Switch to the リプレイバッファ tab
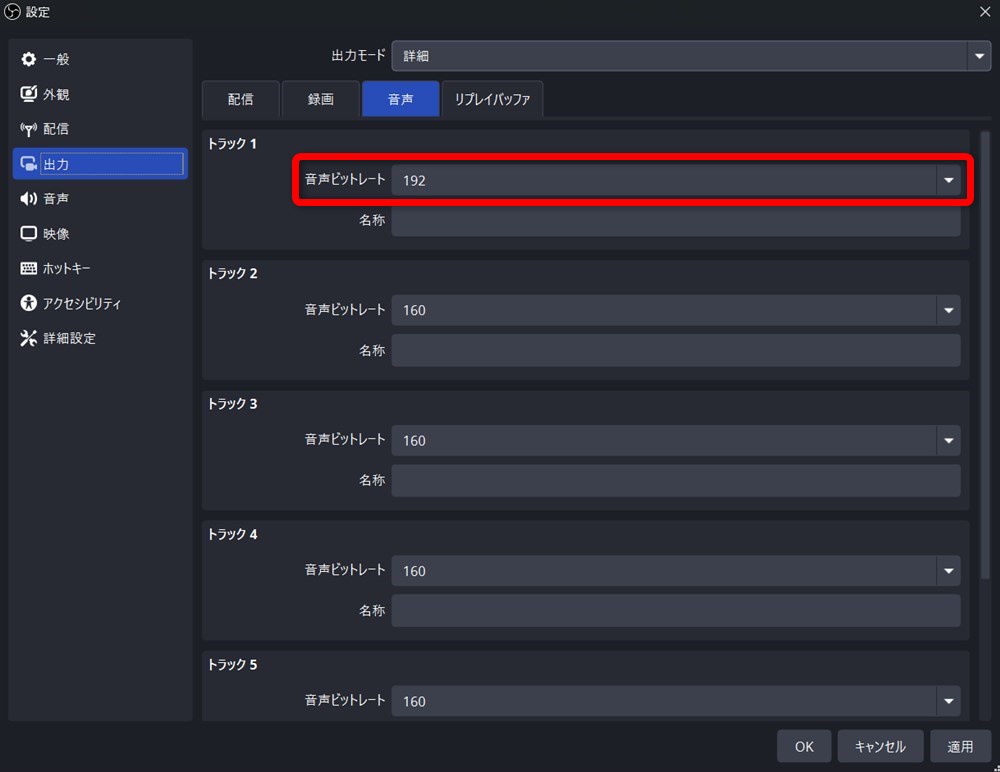Image resolution: width=1000 pixels, height=772 pixels. [x=492, y=99]
